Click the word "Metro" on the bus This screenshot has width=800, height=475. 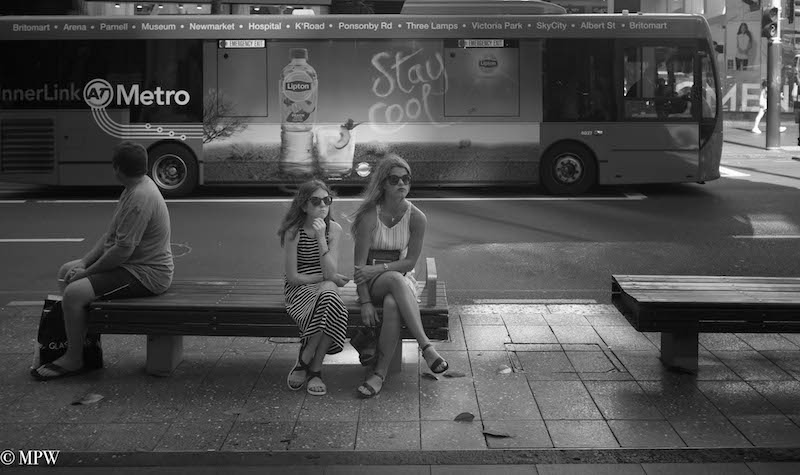coord(153,95)
